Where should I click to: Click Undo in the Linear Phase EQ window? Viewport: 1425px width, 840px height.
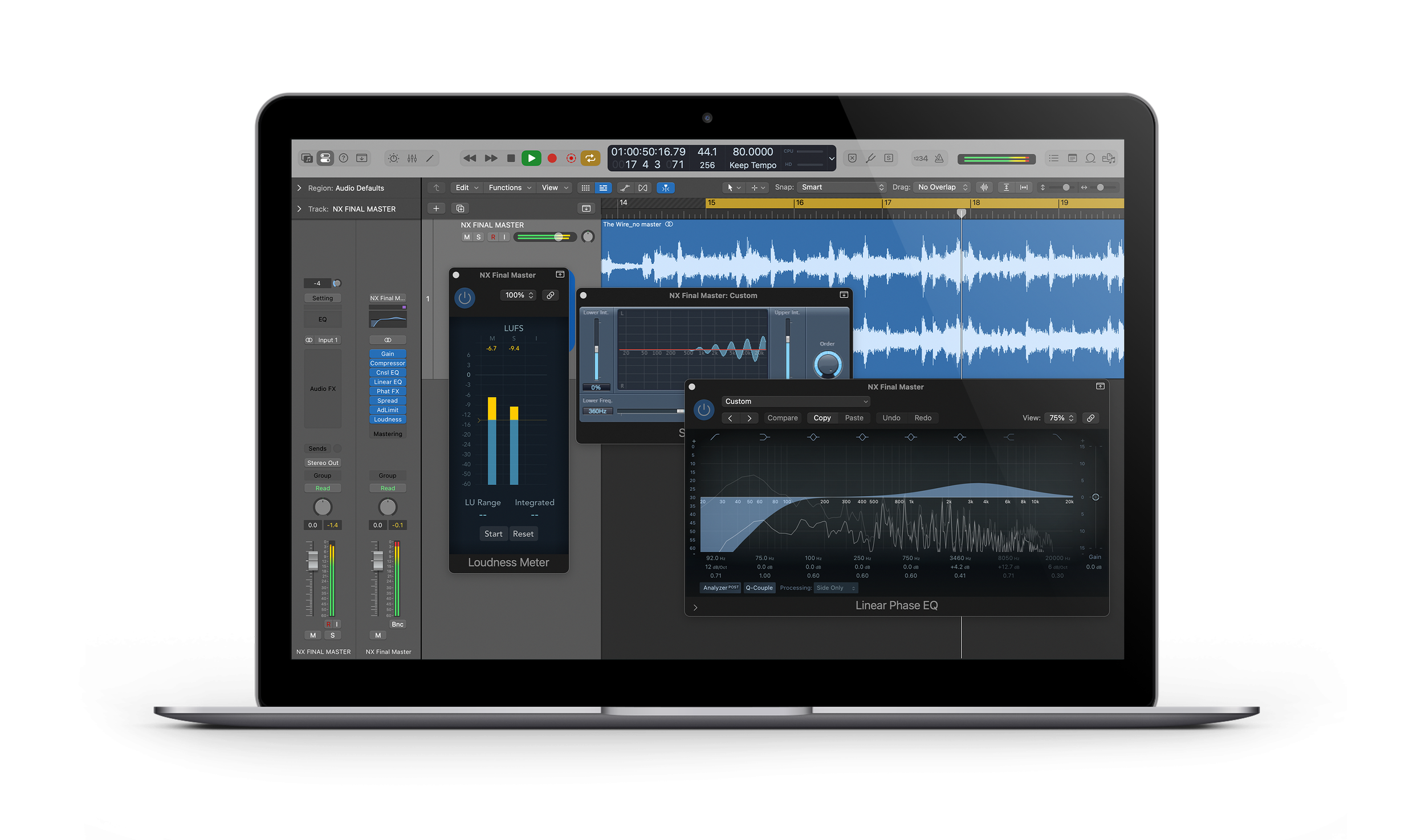pyautogui.click(x=891, y=418)
